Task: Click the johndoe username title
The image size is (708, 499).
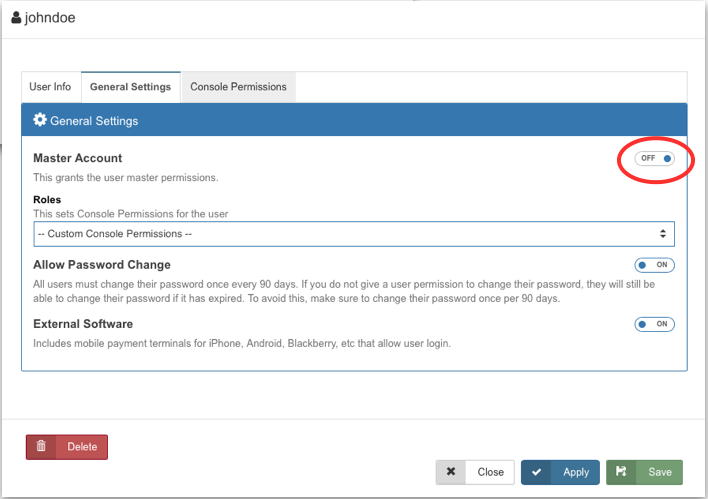Action: pyautogui.click(x=50, y=17)
